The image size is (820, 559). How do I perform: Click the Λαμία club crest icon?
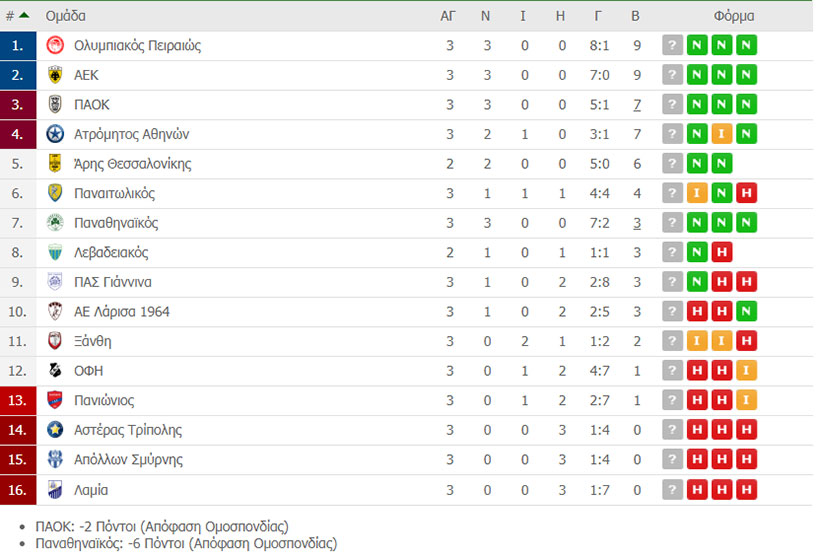(55, 489)
